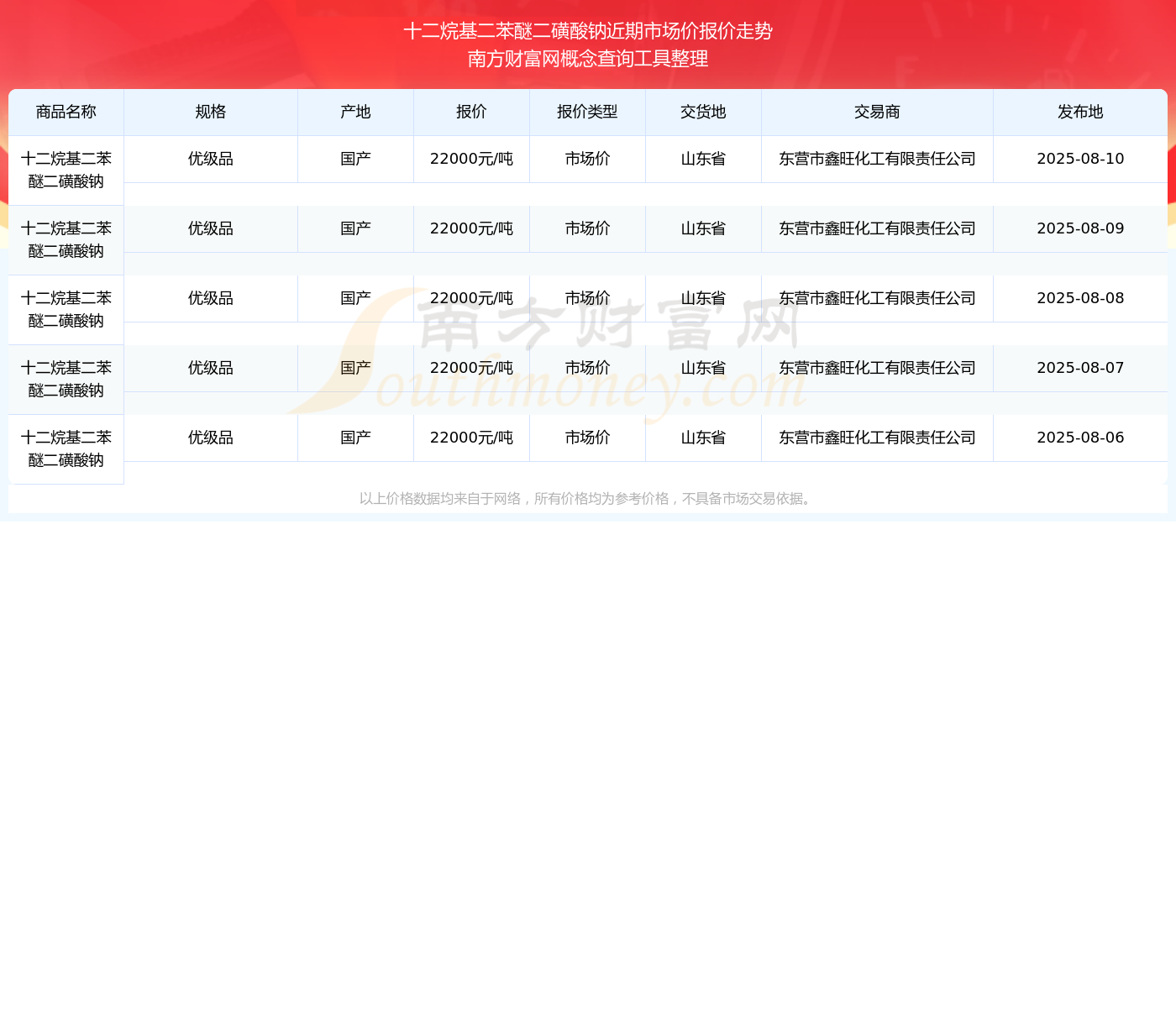
Task: Click 国产 in the 2025-08-10 row
Action: click(x=356, y=159)
